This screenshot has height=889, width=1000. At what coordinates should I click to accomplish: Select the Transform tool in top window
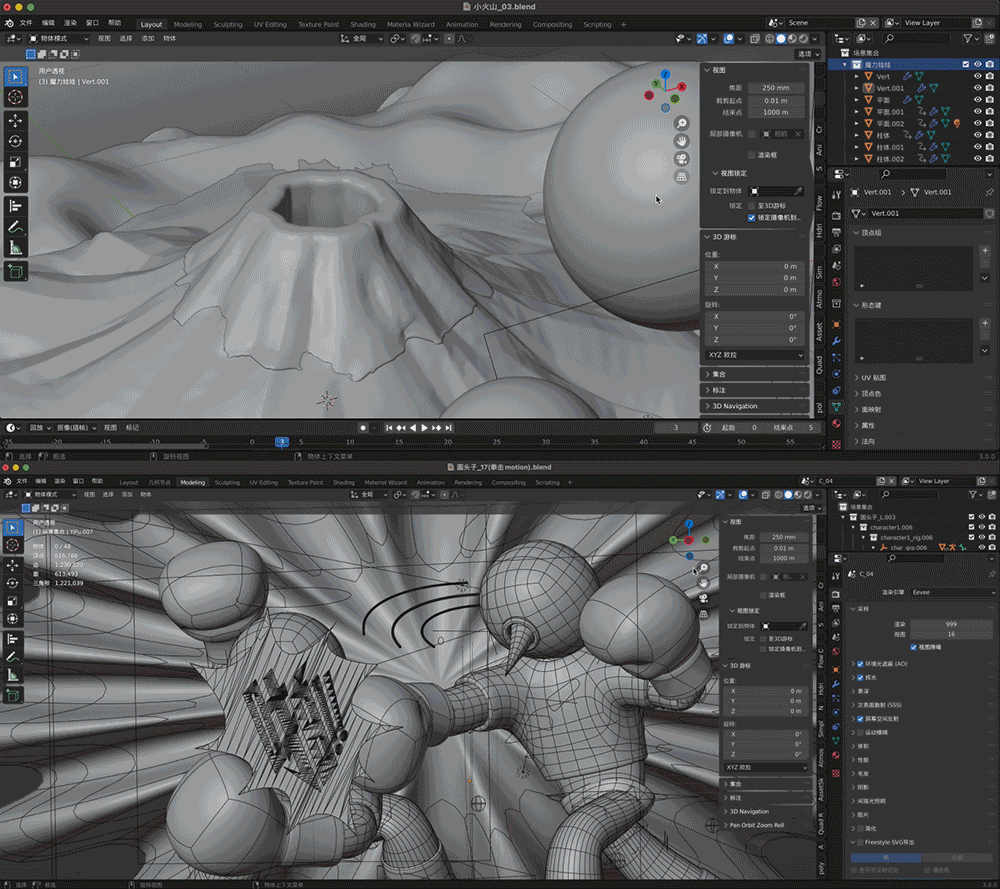tap(15, 183)
